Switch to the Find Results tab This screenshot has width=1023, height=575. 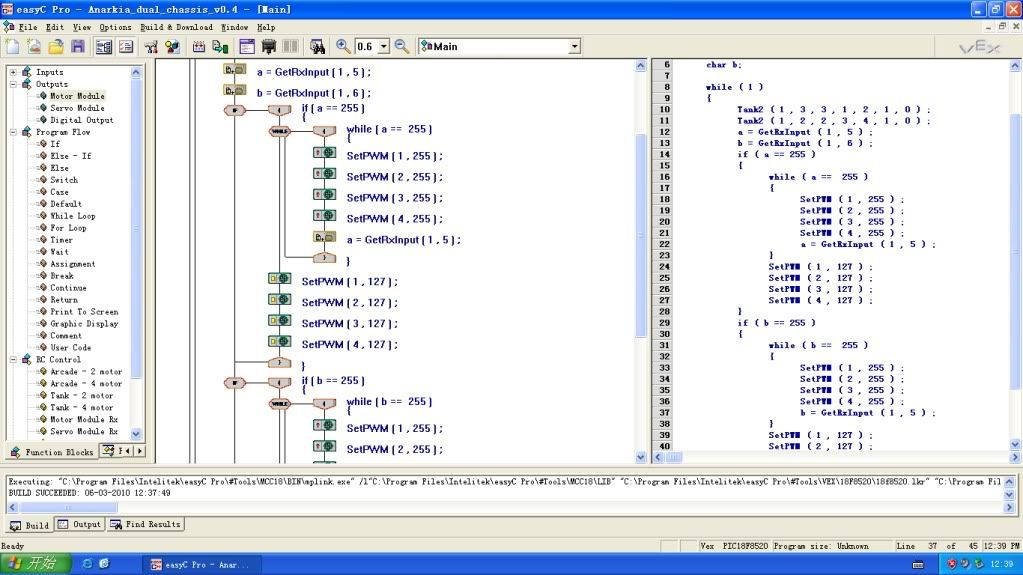[x=145, y=524]
